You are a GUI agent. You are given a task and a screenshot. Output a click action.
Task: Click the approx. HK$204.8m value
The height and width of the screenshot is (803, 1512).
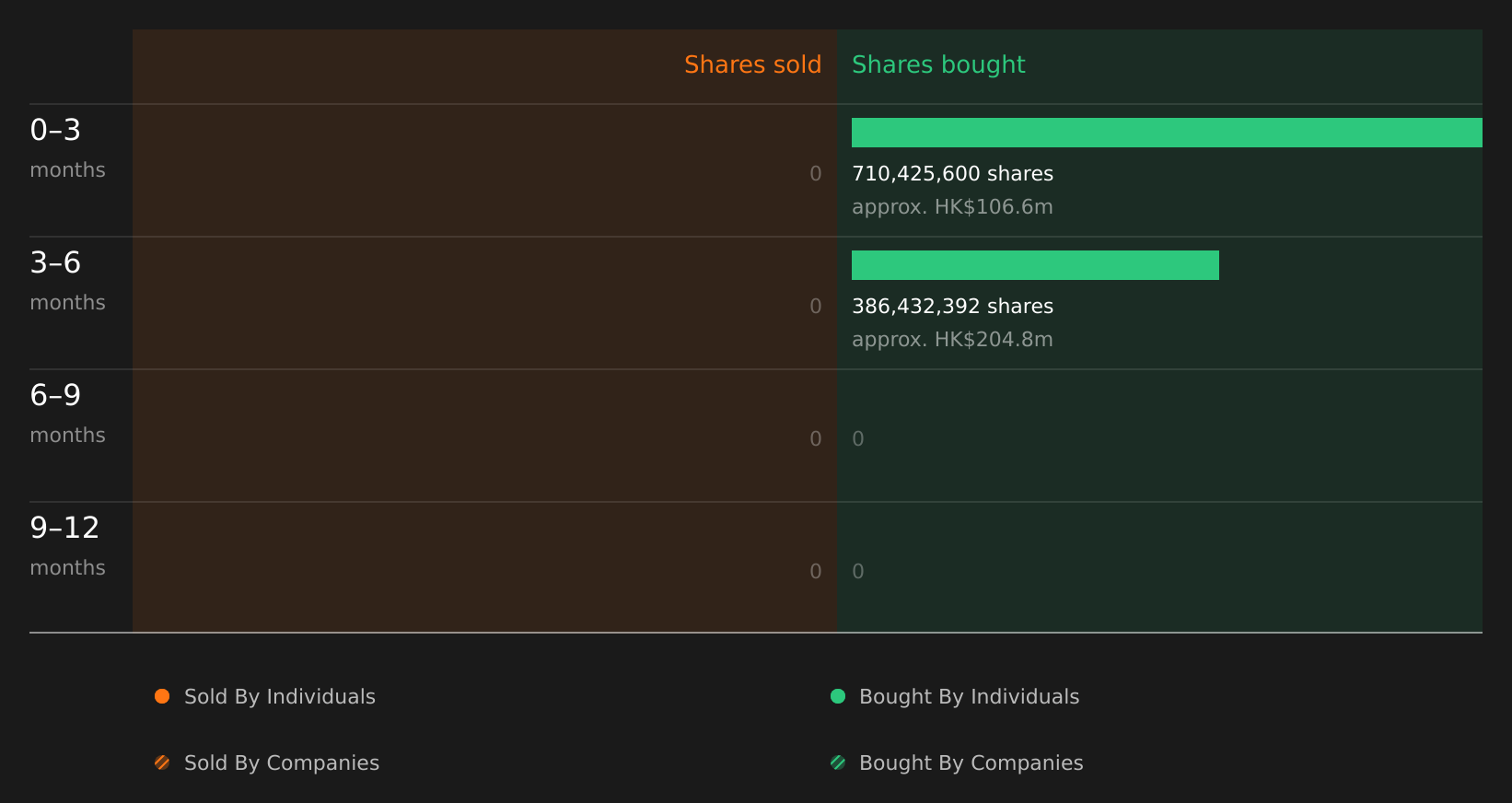(x=952, y=340)
